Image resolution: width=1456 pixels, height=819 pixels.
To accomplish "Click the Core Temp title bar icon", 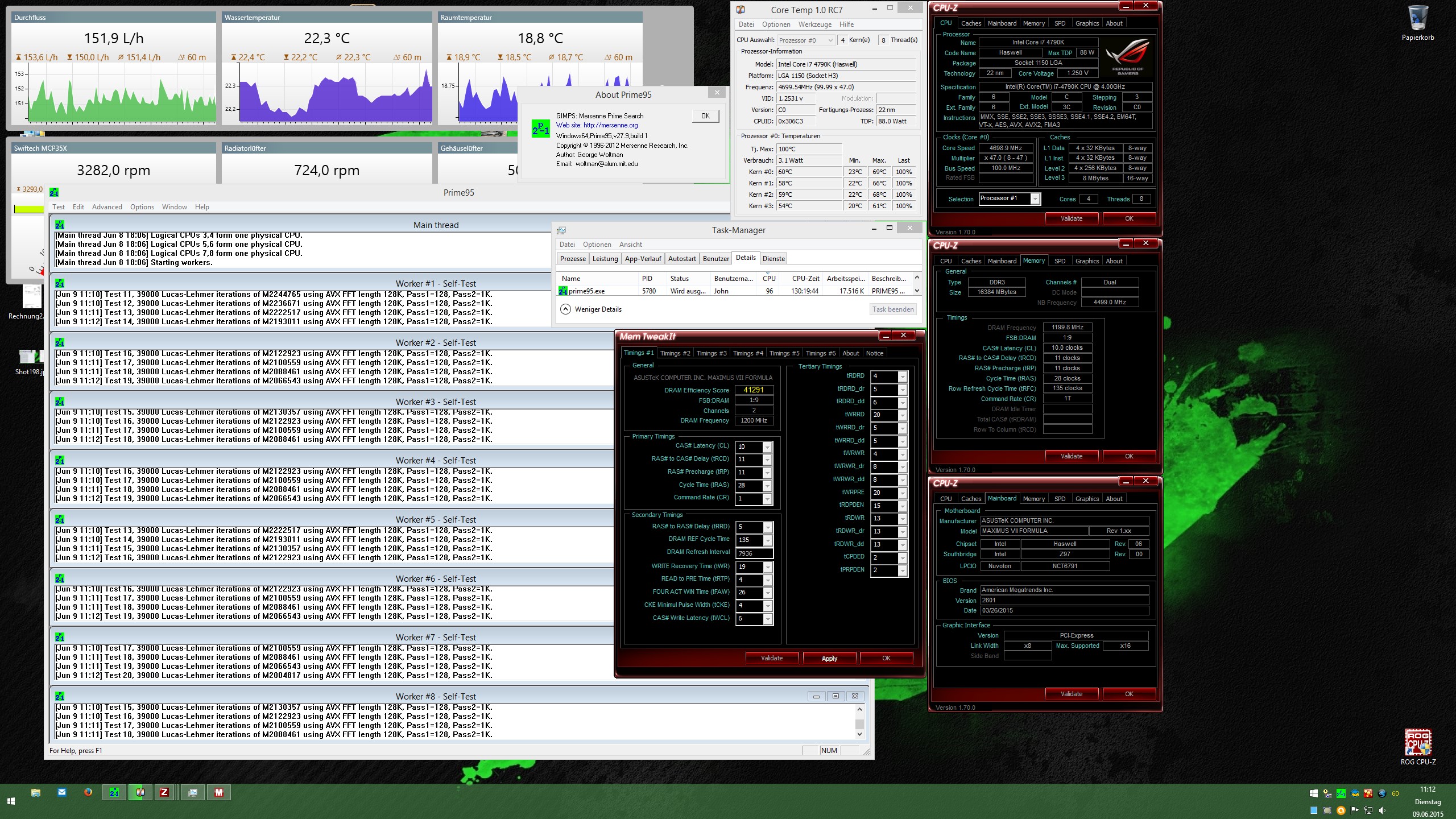I will tap(741, 10).
